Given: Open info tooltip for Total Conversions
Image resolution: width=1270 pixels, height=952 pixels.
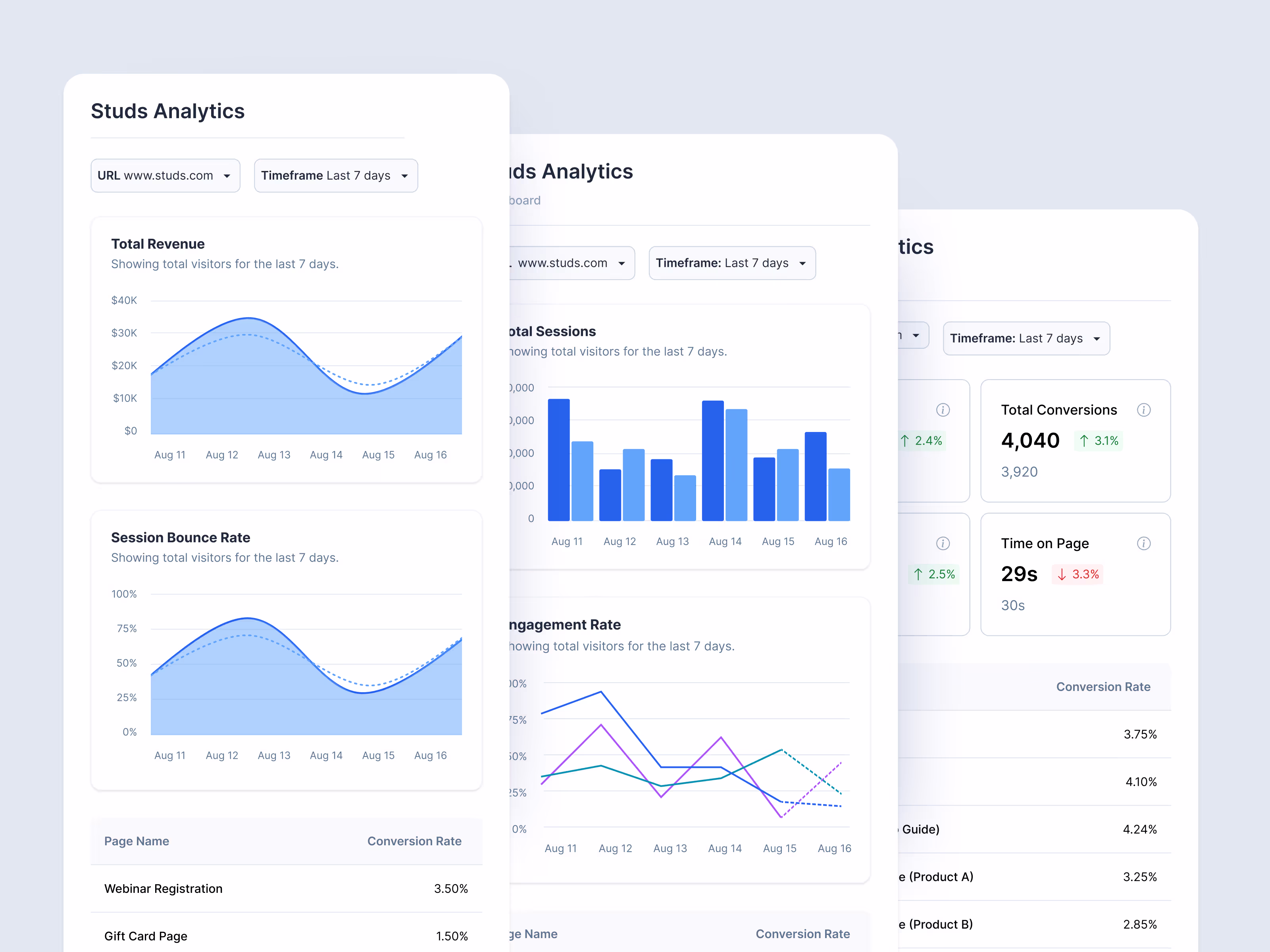Looking at the screenshot, I should 1144,410.
